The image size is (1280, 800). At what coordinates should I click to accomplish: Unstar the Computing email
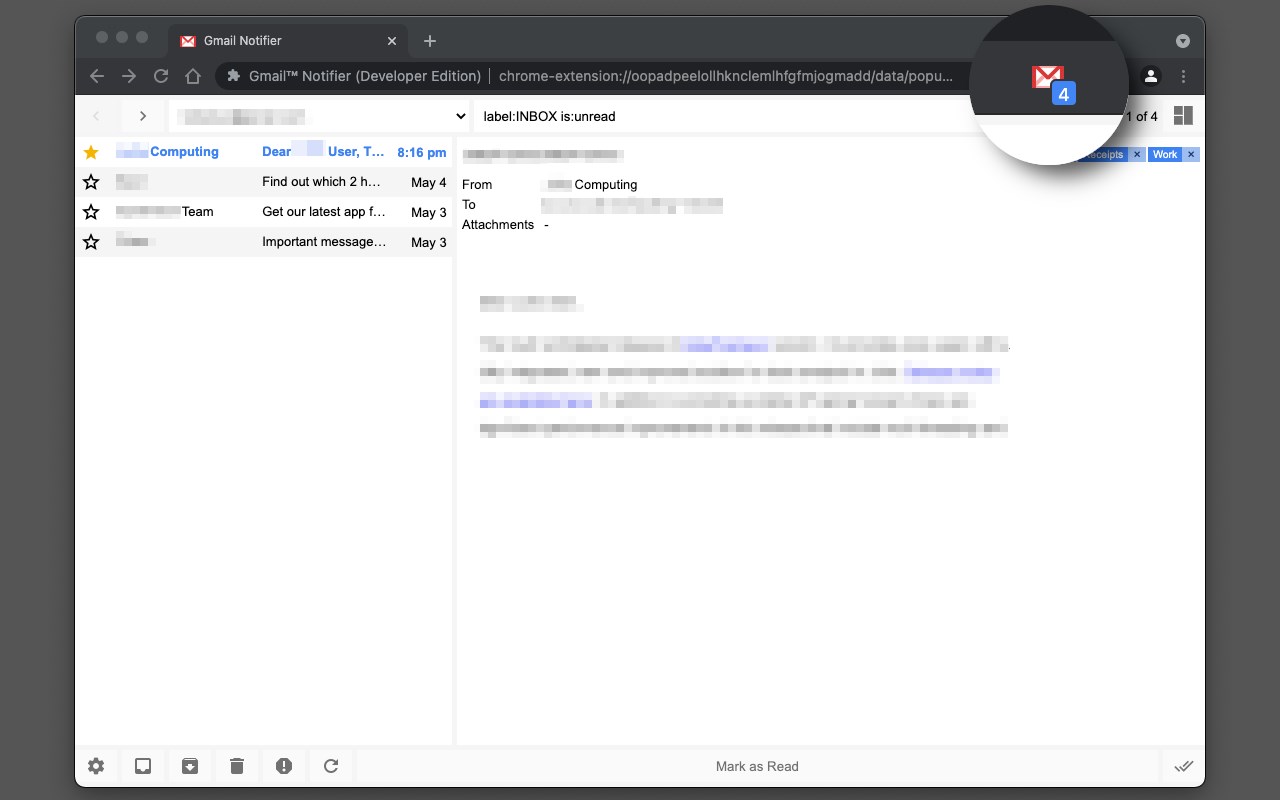click(x=91, y=152)
